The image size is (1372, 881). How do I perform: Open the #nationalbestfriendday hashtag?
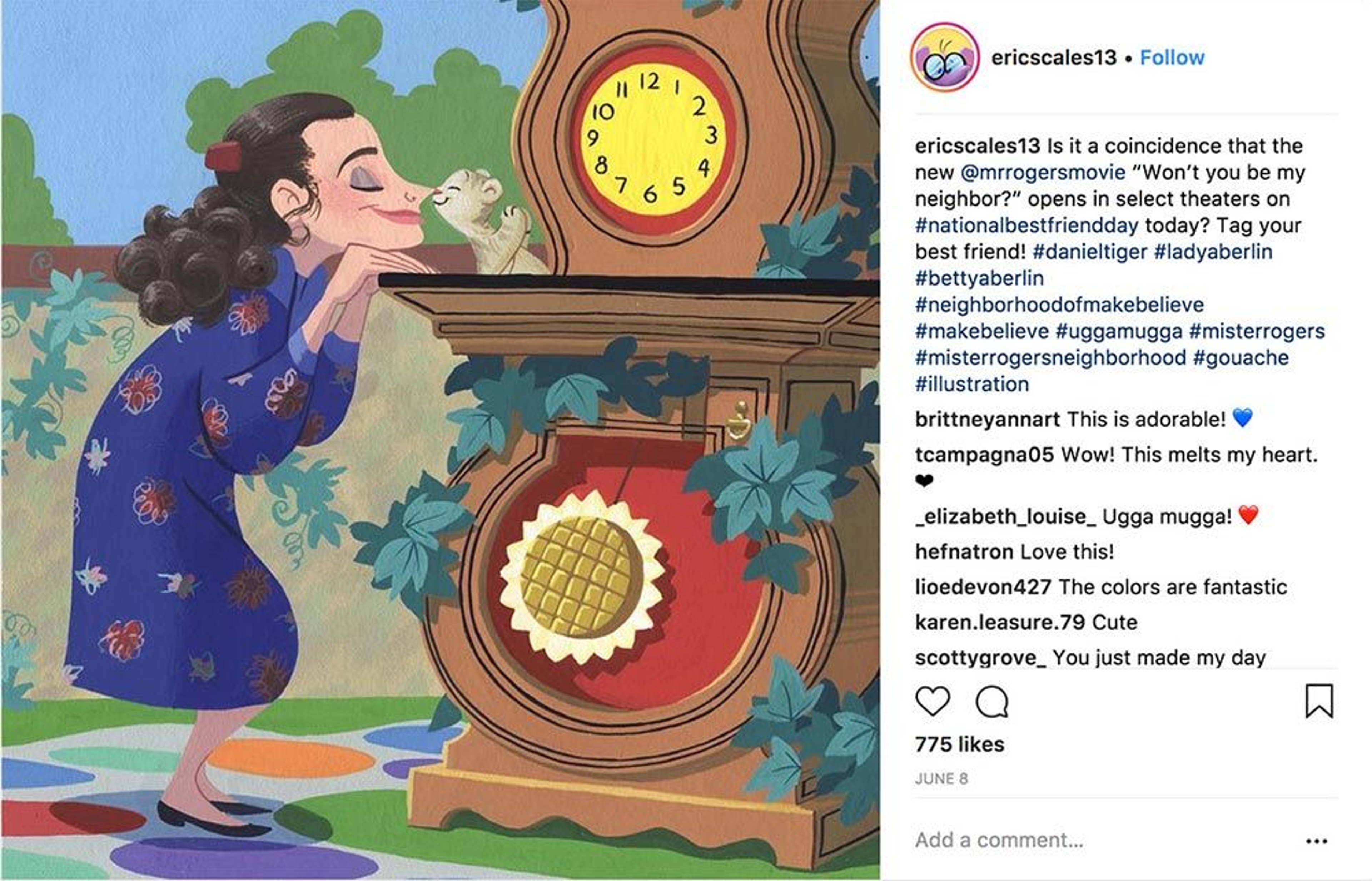(x=1026, y=226)
